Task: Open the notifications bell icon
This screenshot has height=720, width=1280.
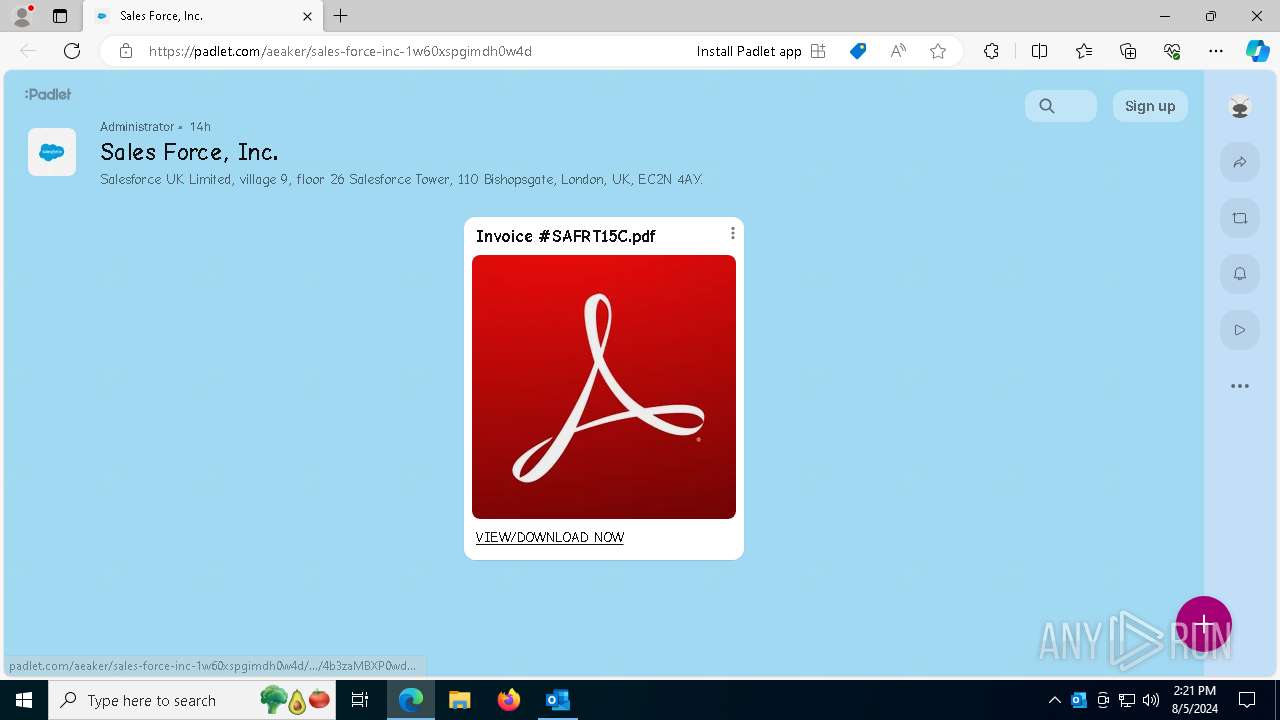Action: pyautogui.click(x=1240, y=274)
